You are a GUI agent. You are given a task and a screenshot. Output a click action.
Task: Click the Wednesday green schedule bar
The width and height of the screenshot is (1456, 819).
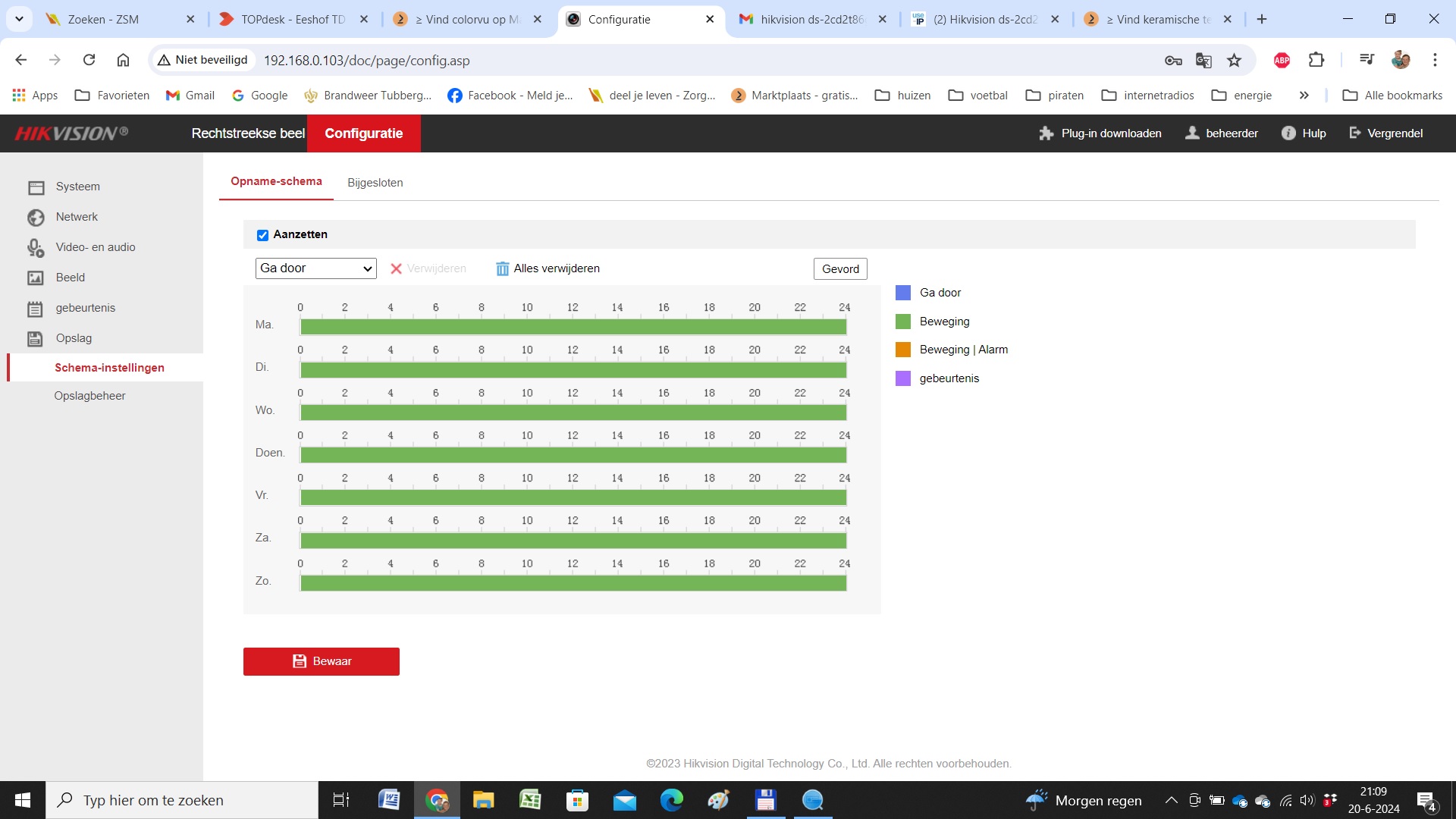coord(573,412)
